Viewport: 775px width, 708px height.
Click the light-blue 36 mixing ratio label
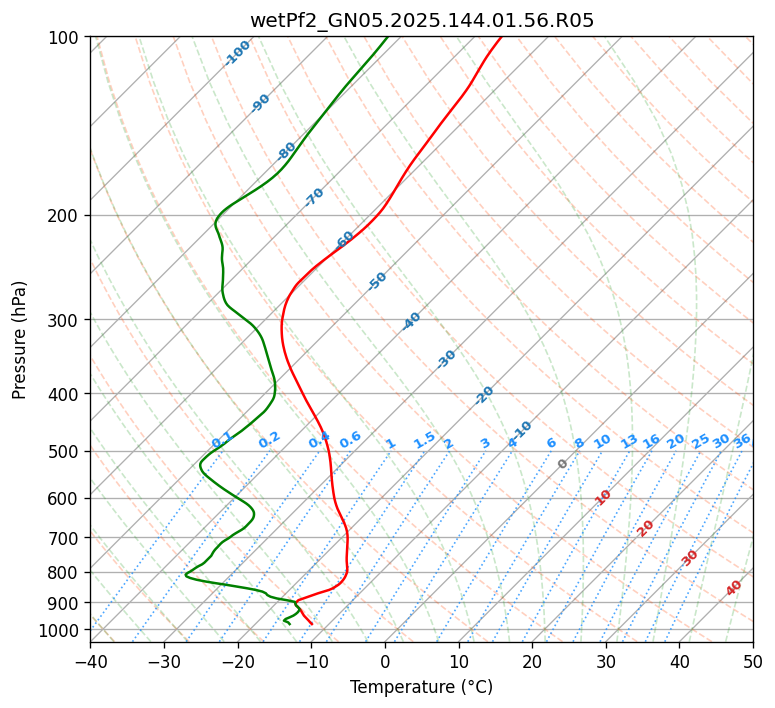742,441
